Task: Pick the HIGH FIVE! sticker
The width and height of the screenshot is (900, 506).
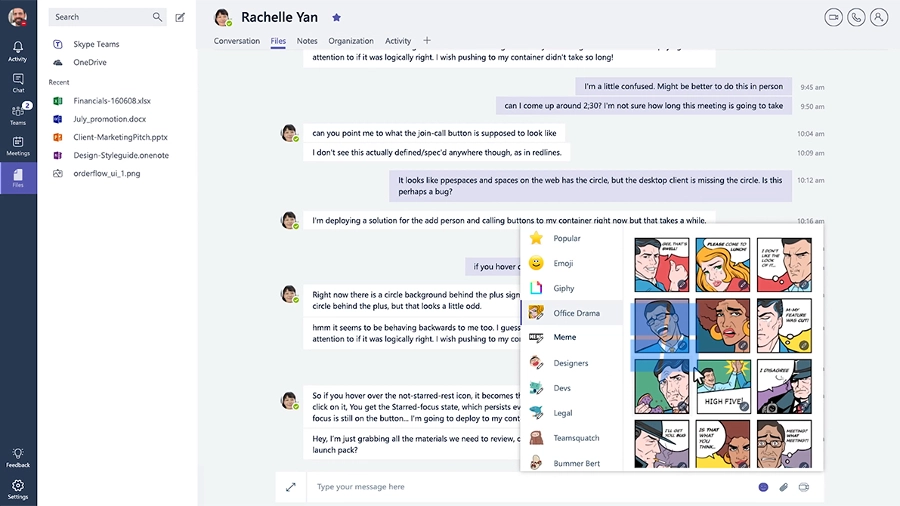Action: click(x=723, y=386)
